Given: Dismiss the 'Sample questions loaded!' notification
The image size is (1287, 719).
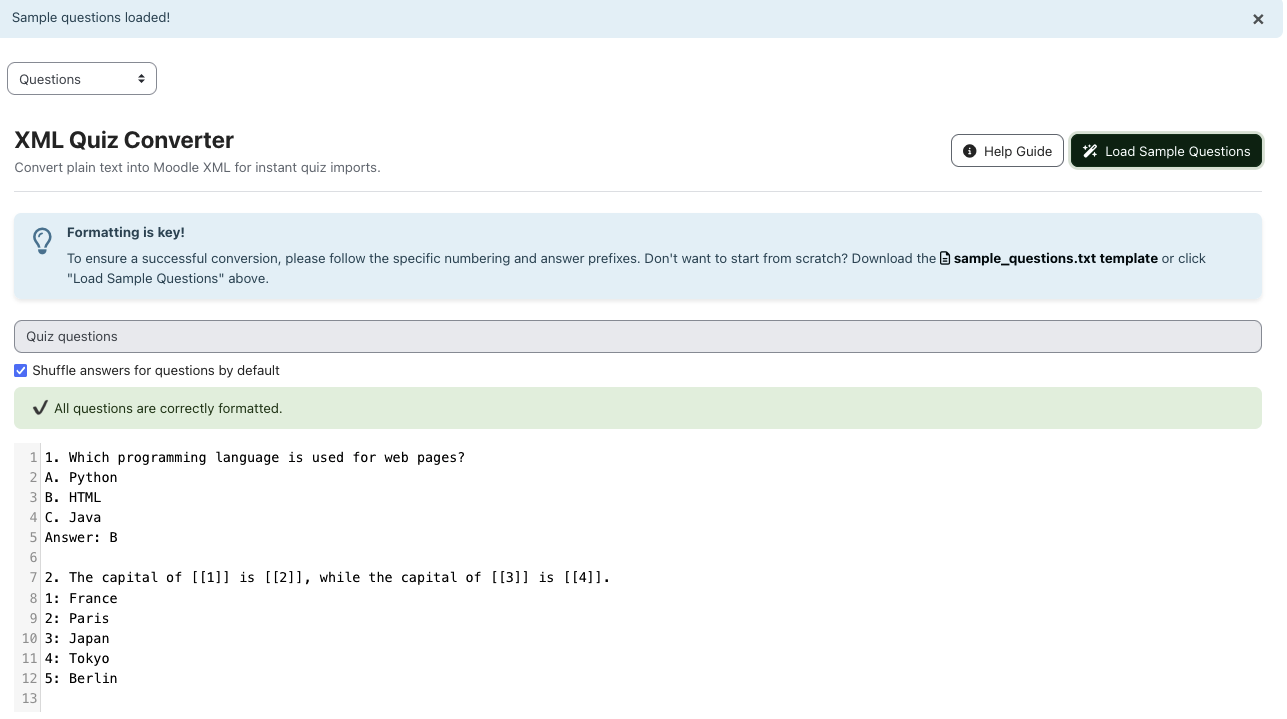Looking at the screenshot, I should point(1258,19).
